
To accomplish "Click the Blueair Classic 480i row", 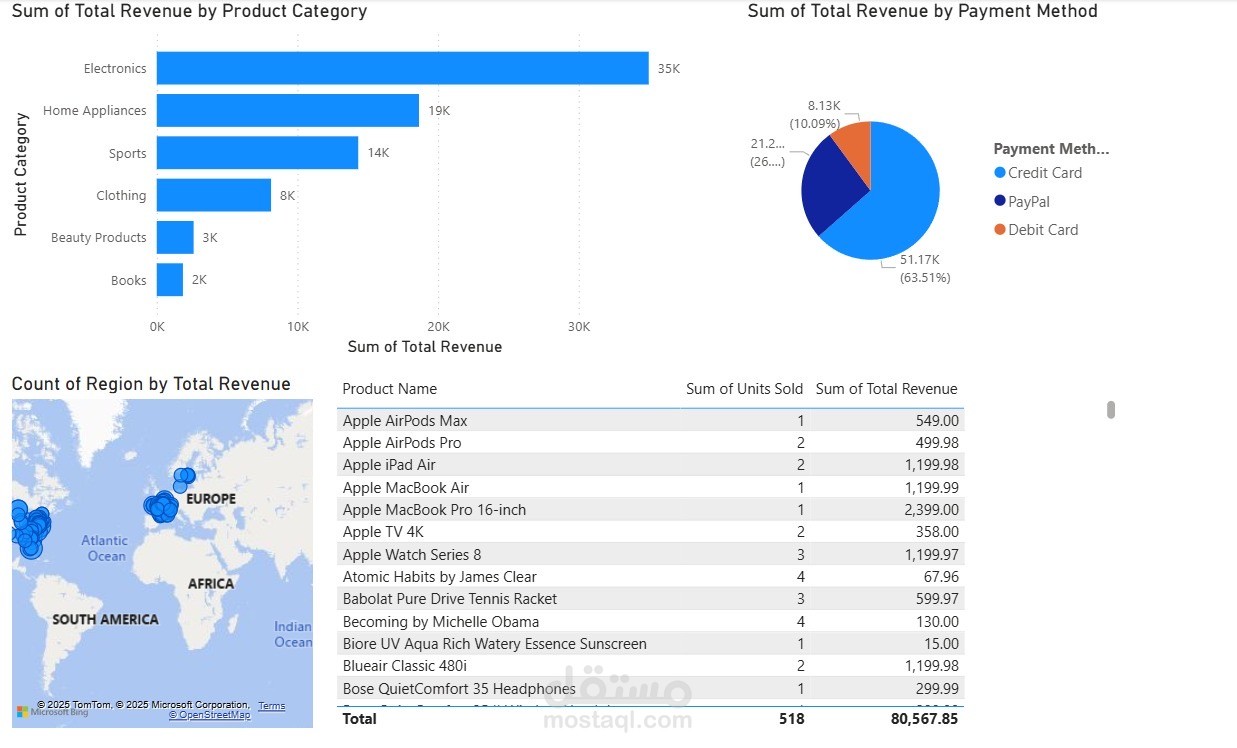I will coord(651,666).
